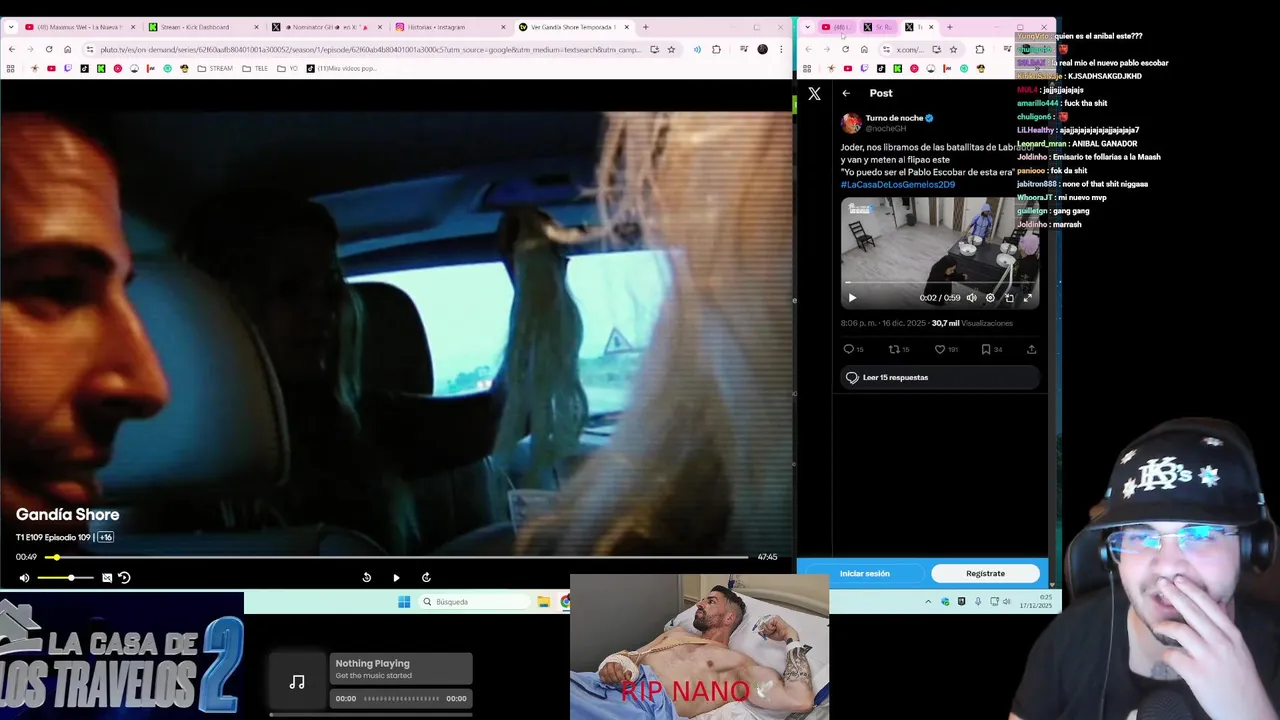Mute the X post video
The width and height of the screenshot is (1280, 720).
(971, 297)
